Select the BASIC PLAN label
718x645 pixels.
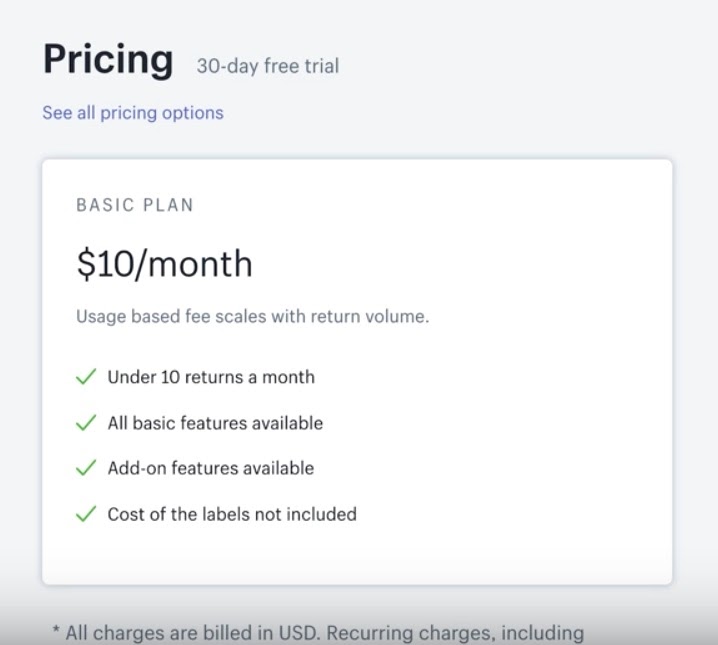[135, 205]
